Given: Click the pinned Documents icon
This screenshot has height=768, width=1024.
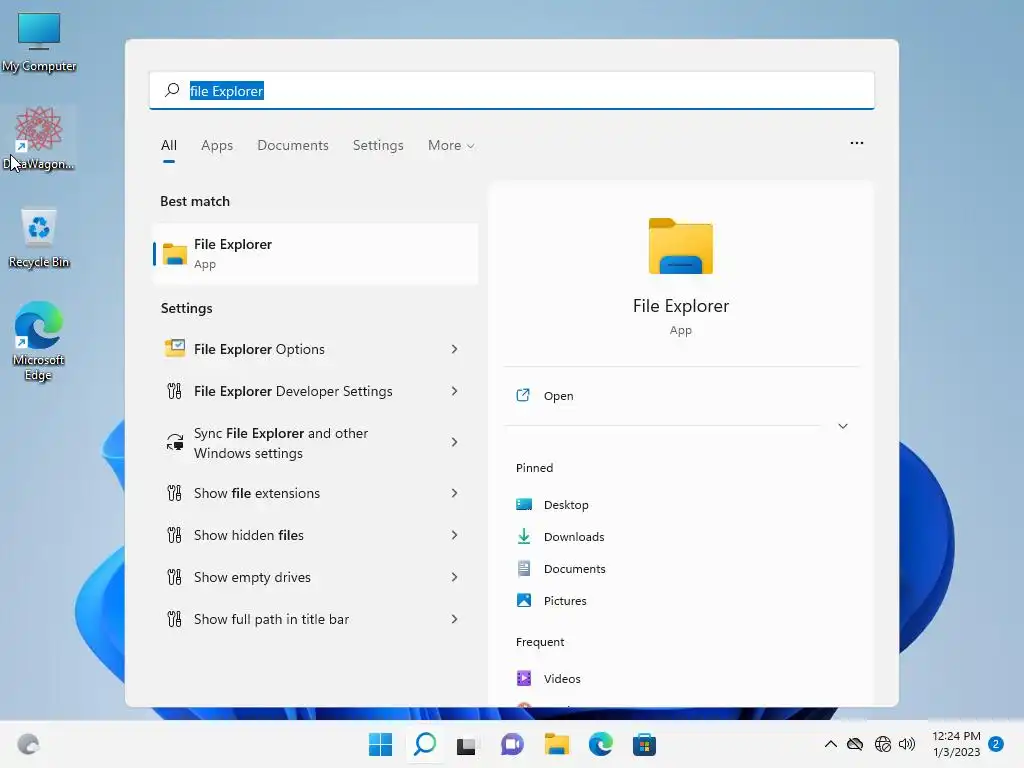Looking at the screenshot, I should click(x=524, y=568).
